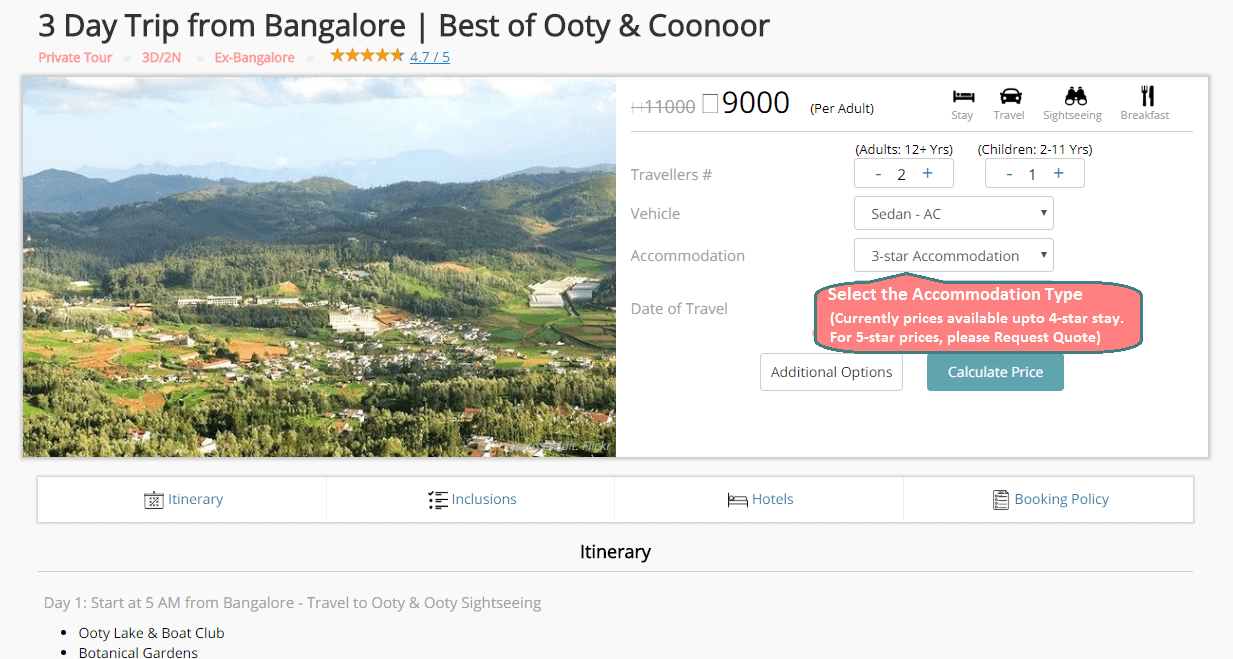Click the Stay bed icon

point(963,96)
